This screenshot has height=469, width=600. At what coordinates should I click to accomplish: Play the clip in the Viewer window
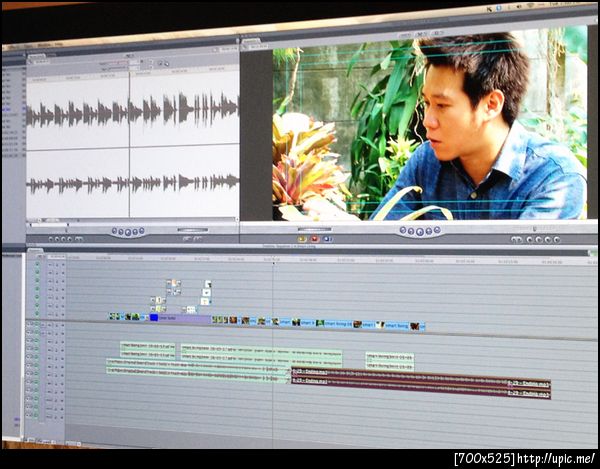point(128,232)
